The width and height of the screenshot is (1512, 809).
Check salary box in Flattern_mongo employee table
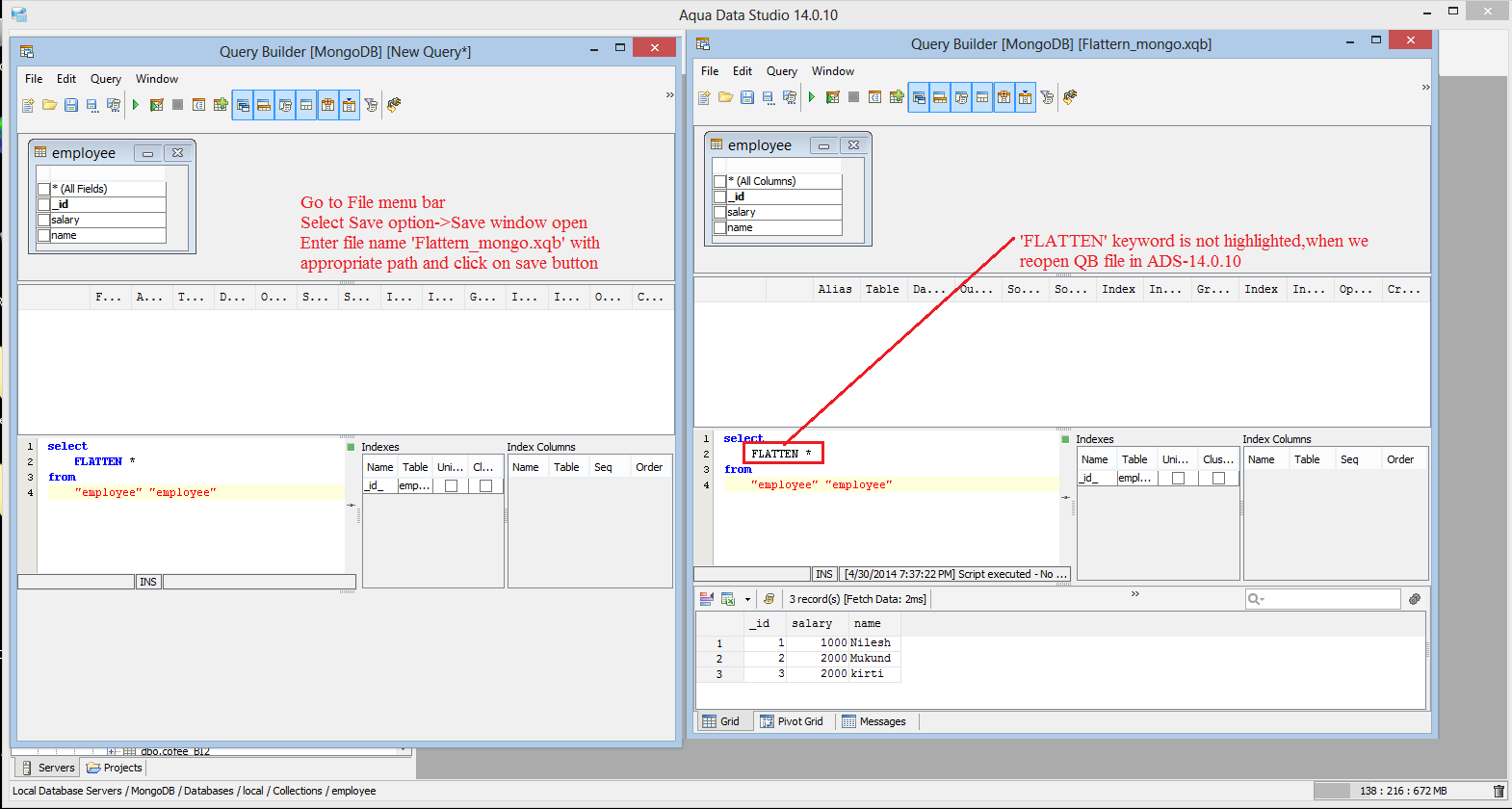pos(719,212)
